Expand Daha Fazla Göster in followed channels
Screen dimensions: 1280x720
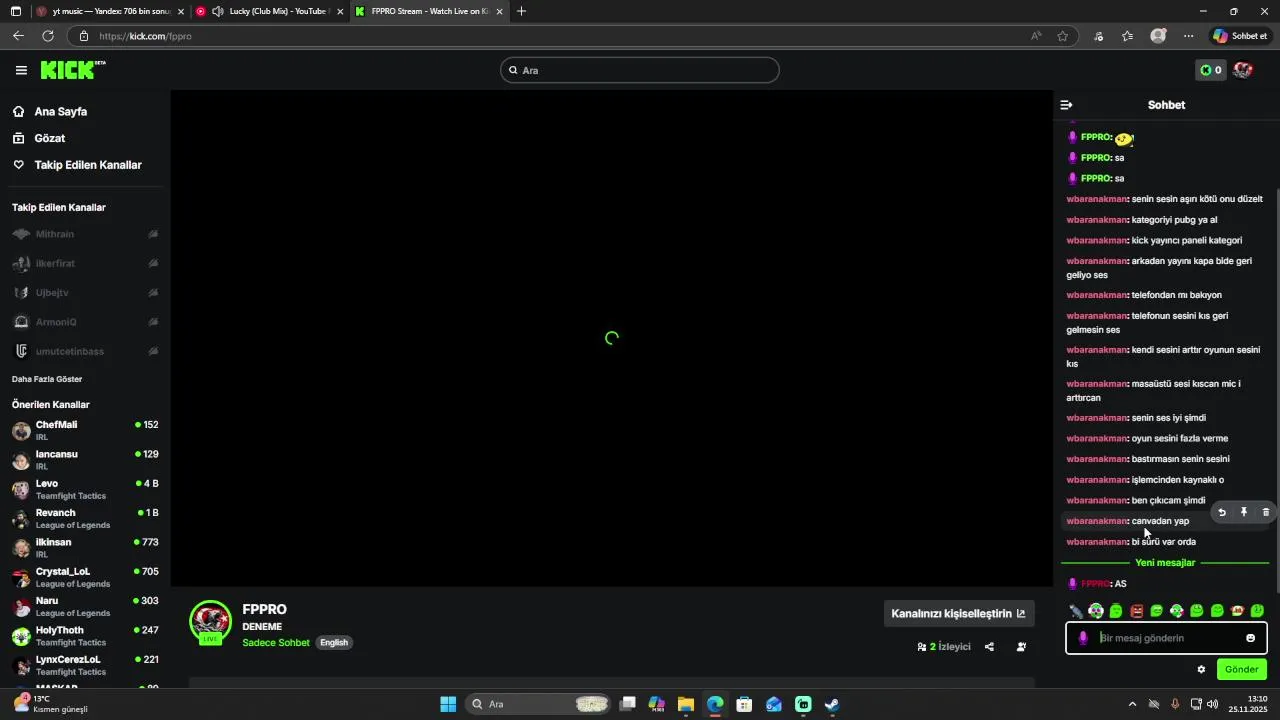point(47,380)
